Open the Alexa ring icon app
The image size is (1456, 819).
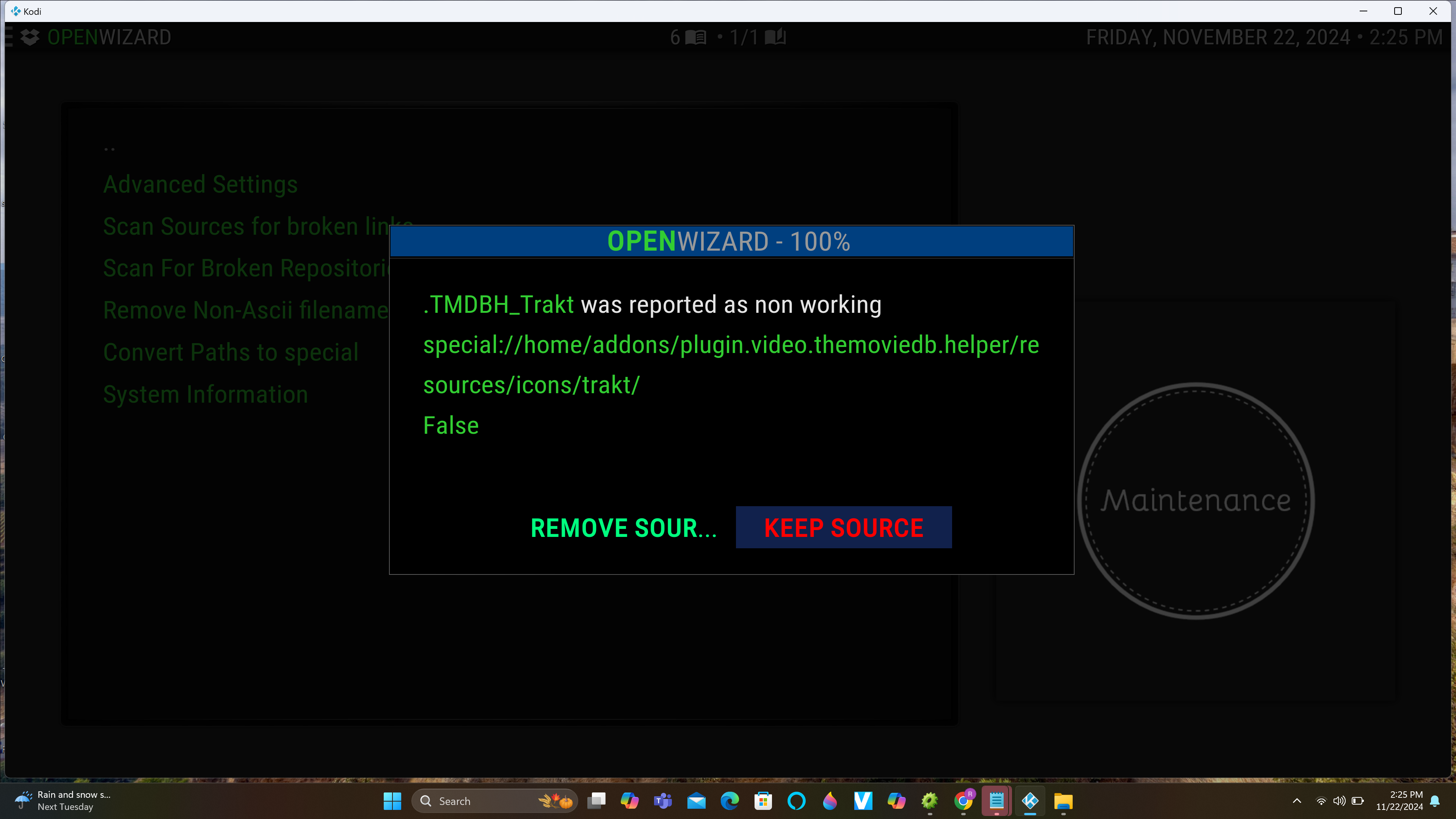pyautogui.click(x=796, y=801)
